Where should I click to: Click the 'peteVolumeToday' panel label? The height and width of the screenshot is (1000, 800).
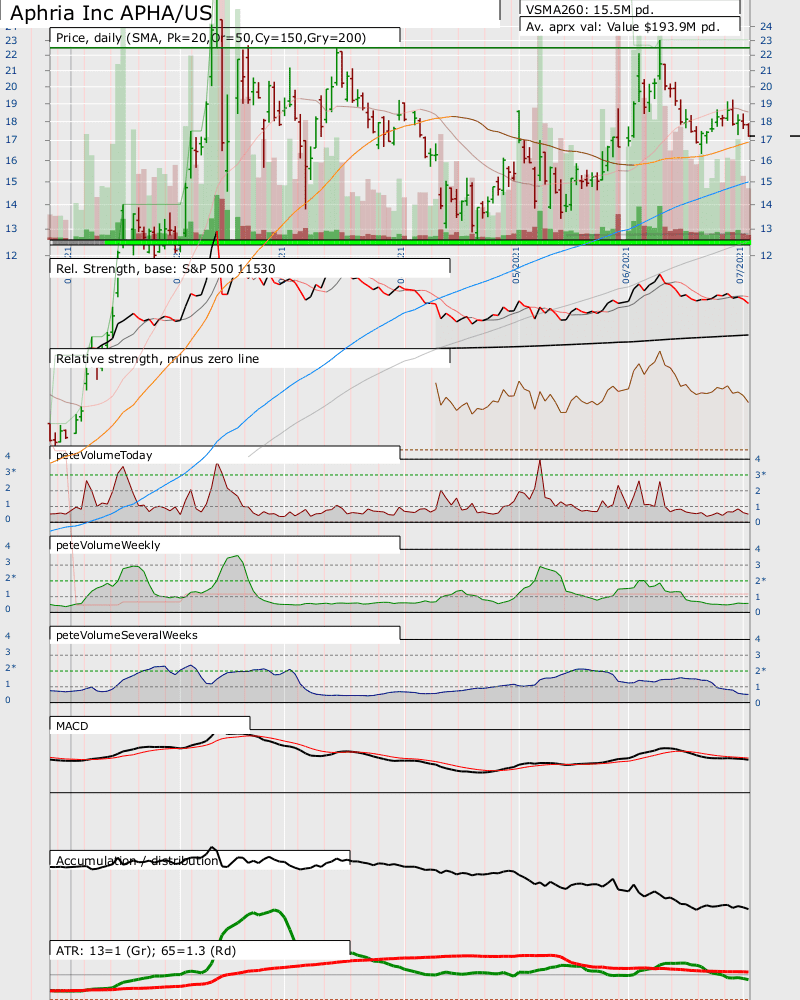104,455
